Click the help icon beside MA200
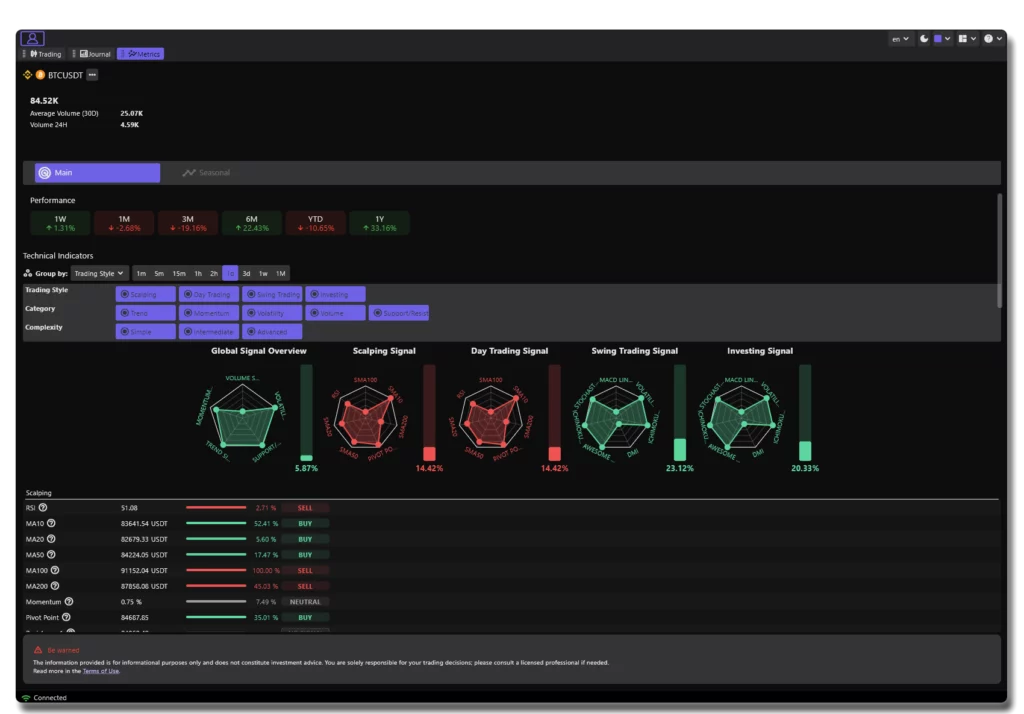This screenshot has width=1024, height=714. coord(54,586)
